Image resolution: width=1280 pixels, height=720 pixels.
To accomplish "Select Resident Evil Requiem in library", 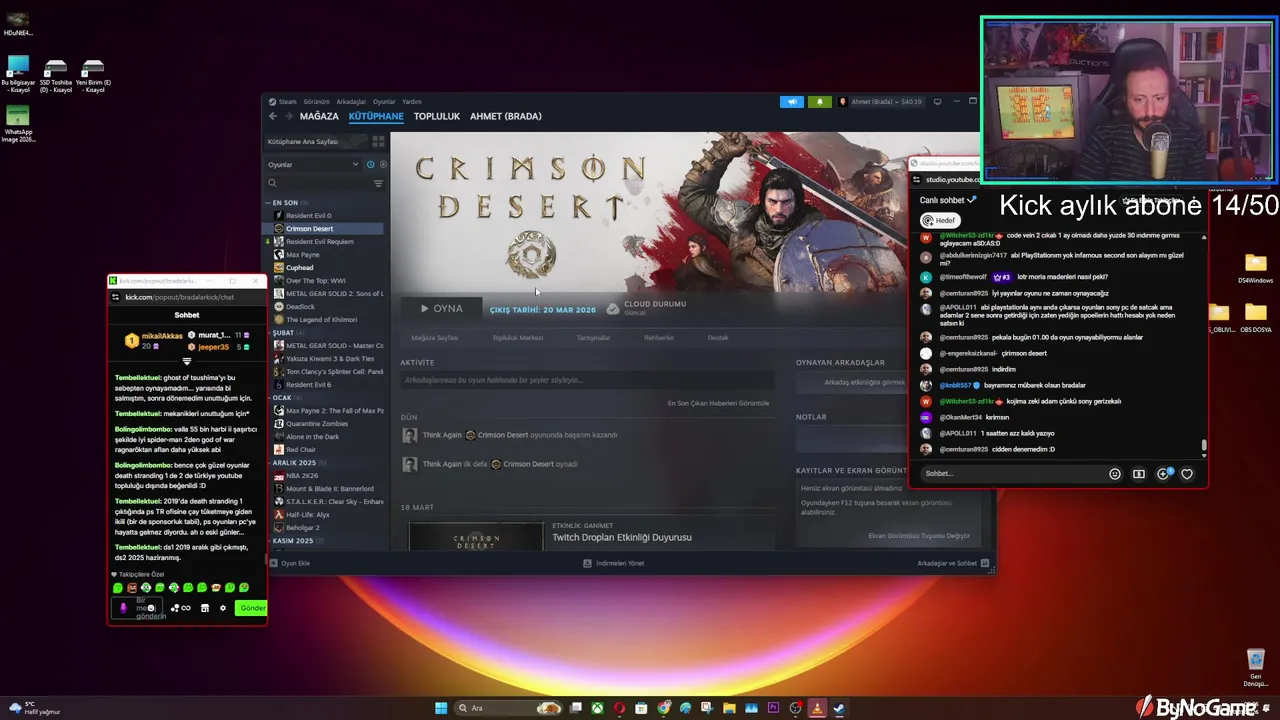I will [x=320, y=242].
